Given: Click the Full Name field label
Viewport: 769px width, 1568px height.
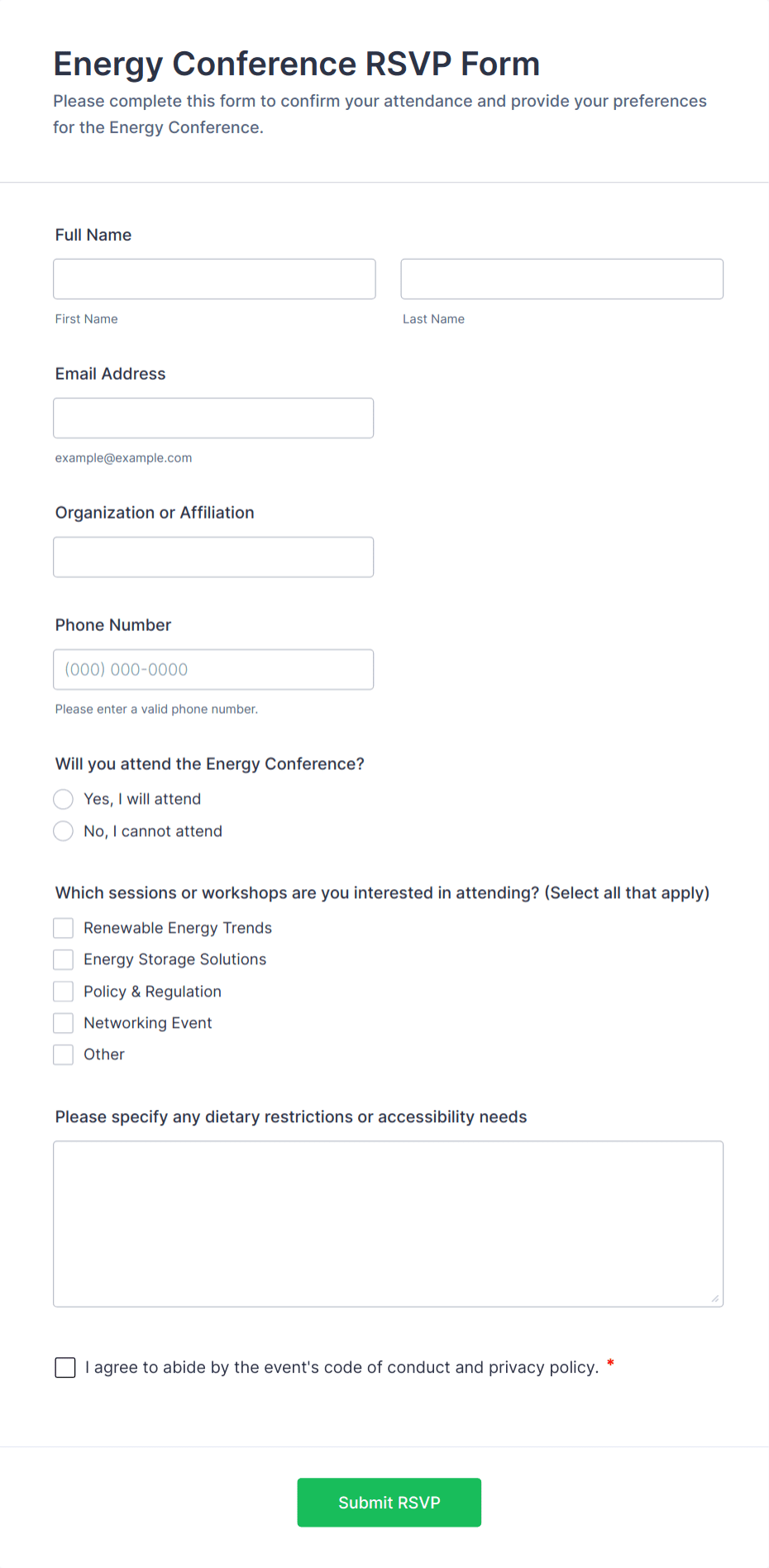Looking at the screenshot, I should [93, 235].
